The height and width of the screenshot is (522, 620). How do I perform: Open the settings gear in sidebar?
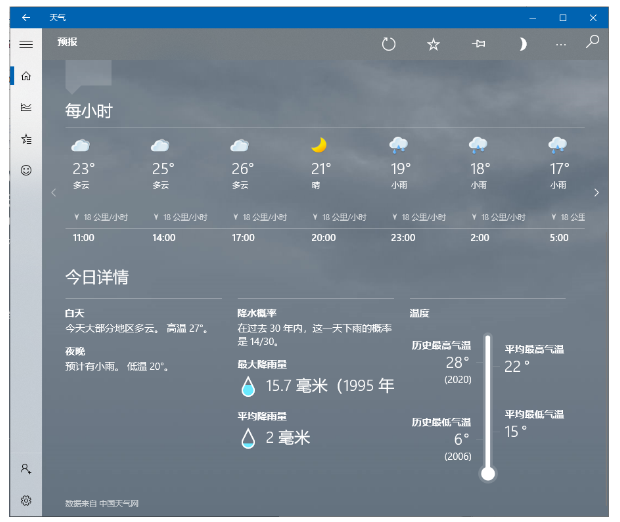click(26, 500)
